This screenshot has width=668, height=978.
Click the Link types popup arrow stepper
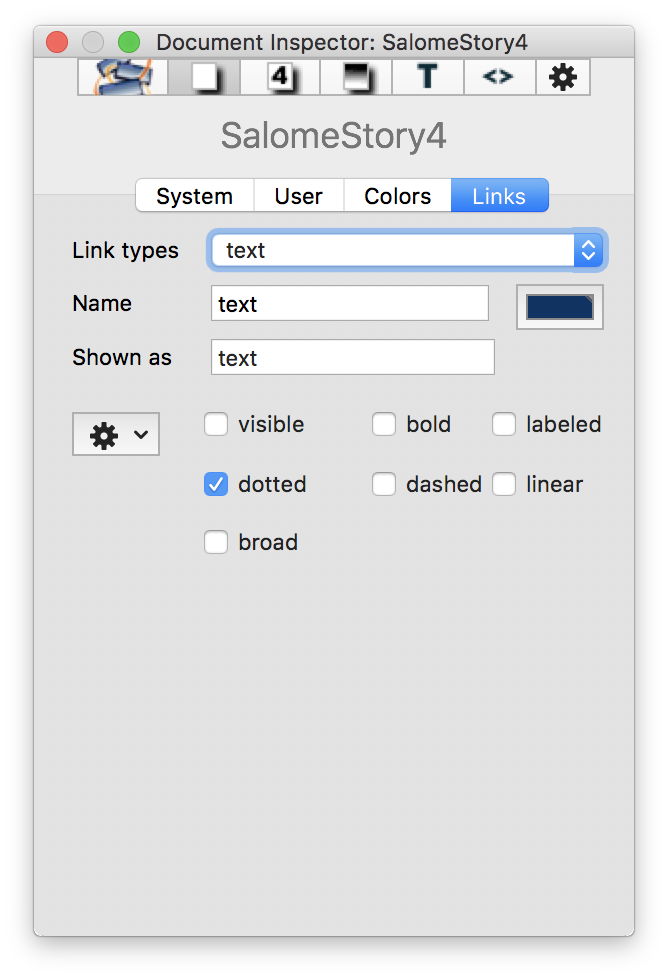[588, 250]
